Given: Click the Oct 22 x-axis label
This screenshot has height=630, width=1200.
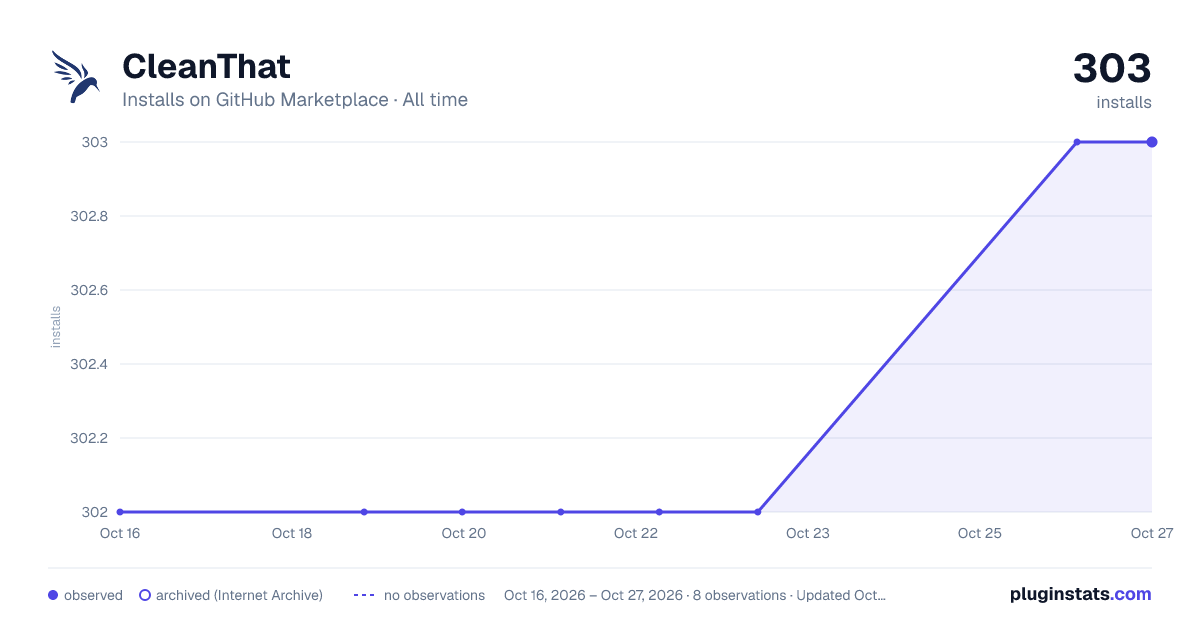Looking at the screenshot, I should 636,533.
